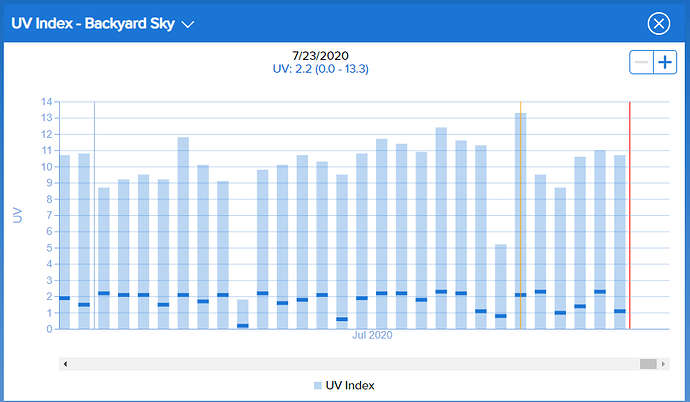The image size is (690, 402).
Task: Click the orange selected-date marker line
Action: click(x=520, y=216)
